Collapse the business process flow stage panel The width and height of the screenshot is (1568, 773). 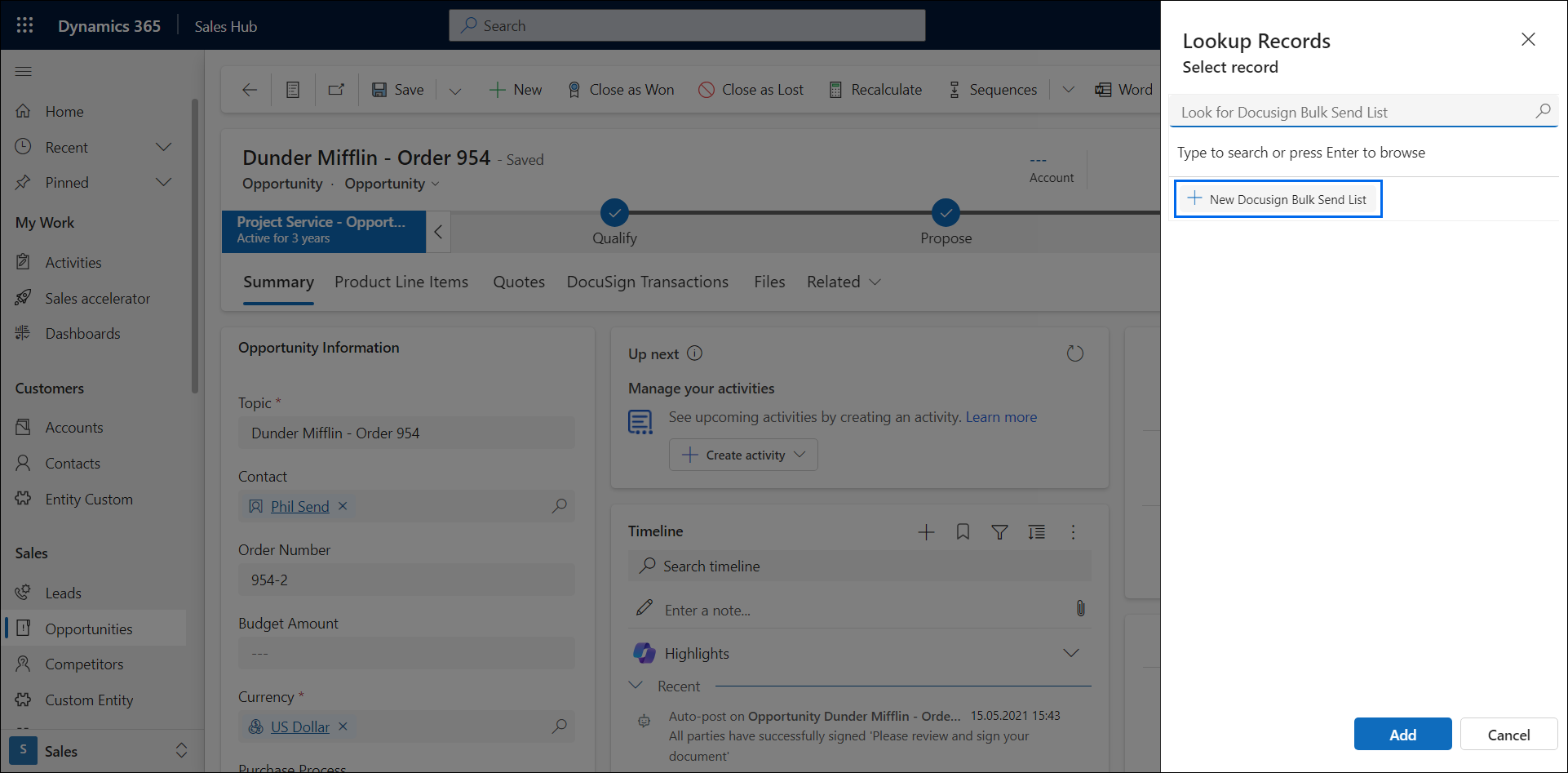(x=438, y=232)
